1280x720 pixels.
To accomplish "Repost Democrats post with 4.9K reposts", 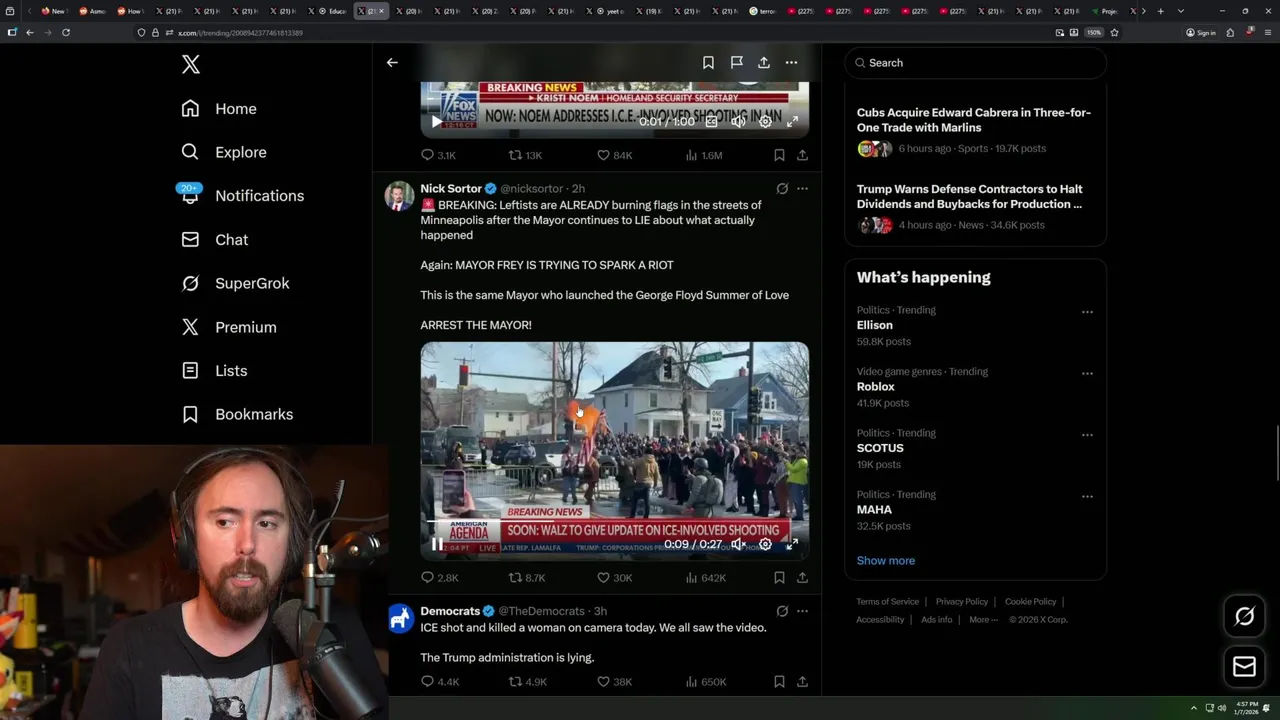I will pos(527,682).
